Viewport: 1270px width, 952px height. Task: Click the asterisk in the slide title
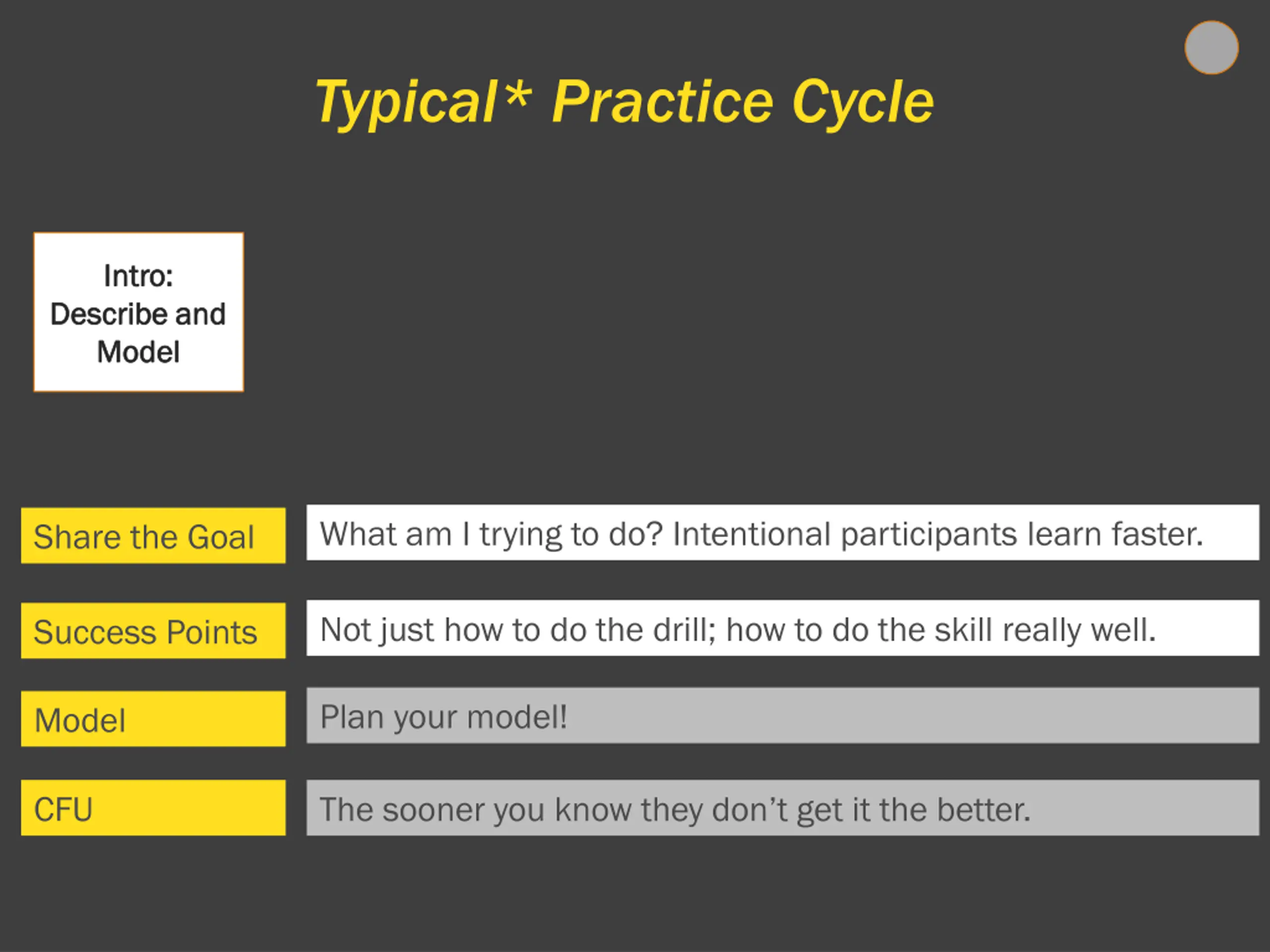518,92
